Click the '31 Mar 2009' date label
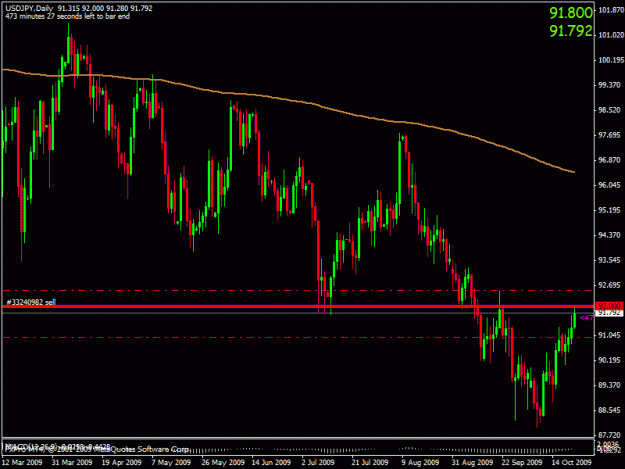This screenshot has height=469, width=625. [72, 462]
